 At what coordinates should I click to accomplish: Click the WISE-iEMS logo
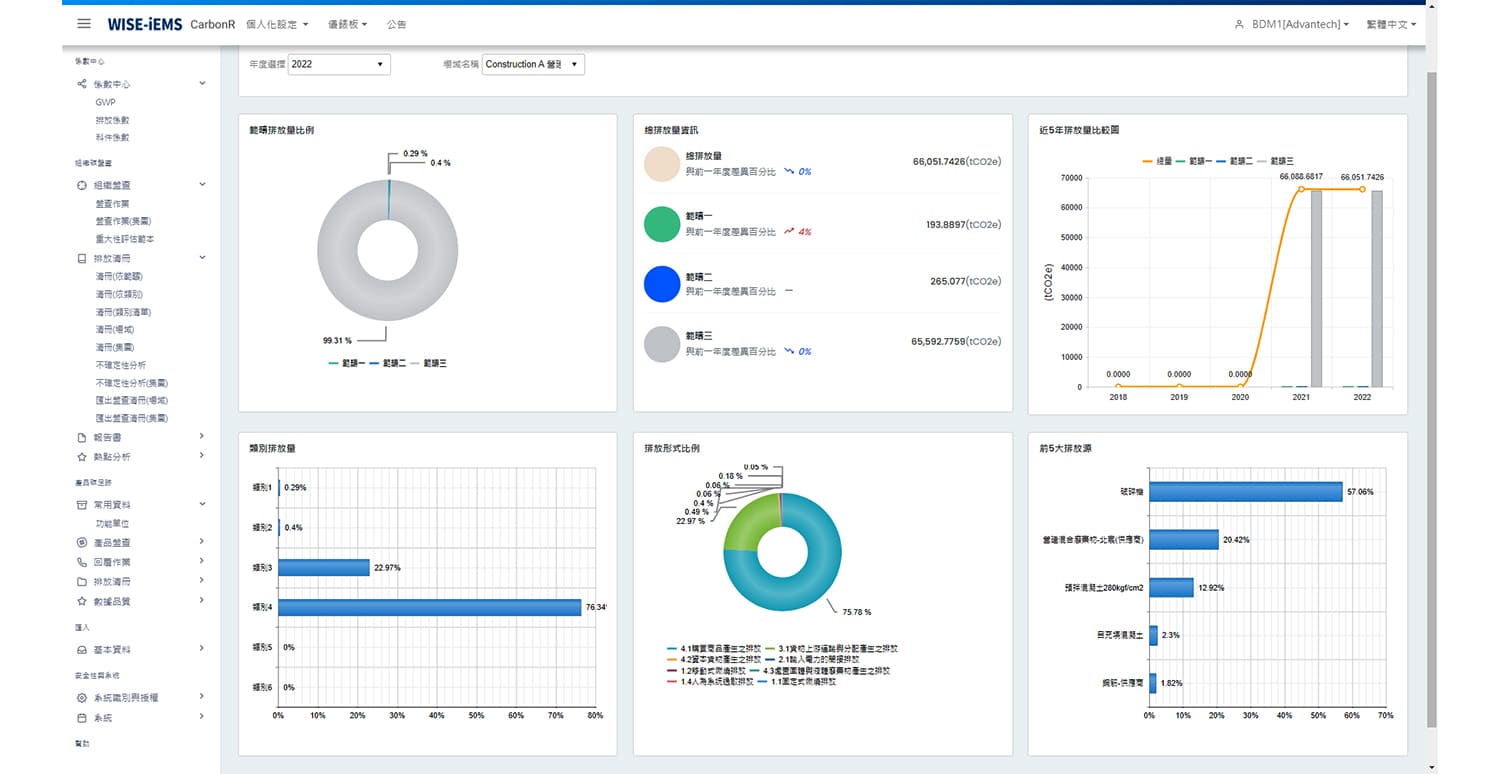click(x=145, y=24)
